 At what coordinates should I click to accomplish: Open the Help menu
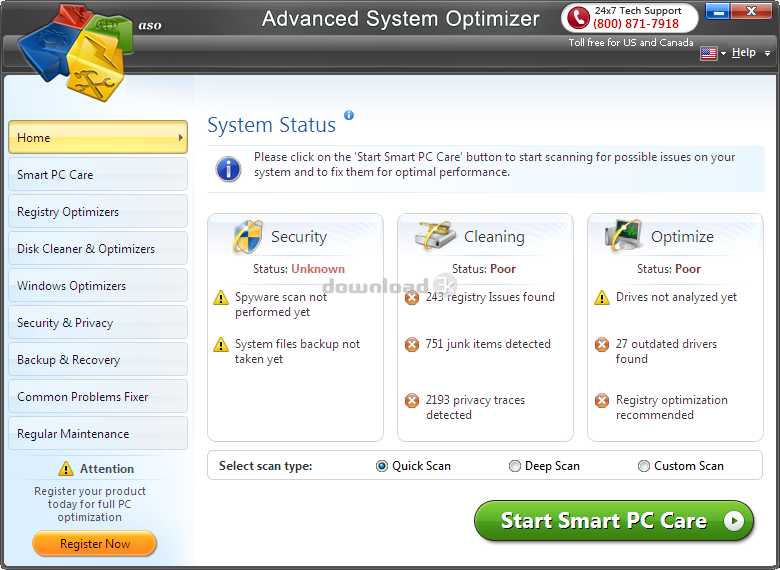(744, 52)
